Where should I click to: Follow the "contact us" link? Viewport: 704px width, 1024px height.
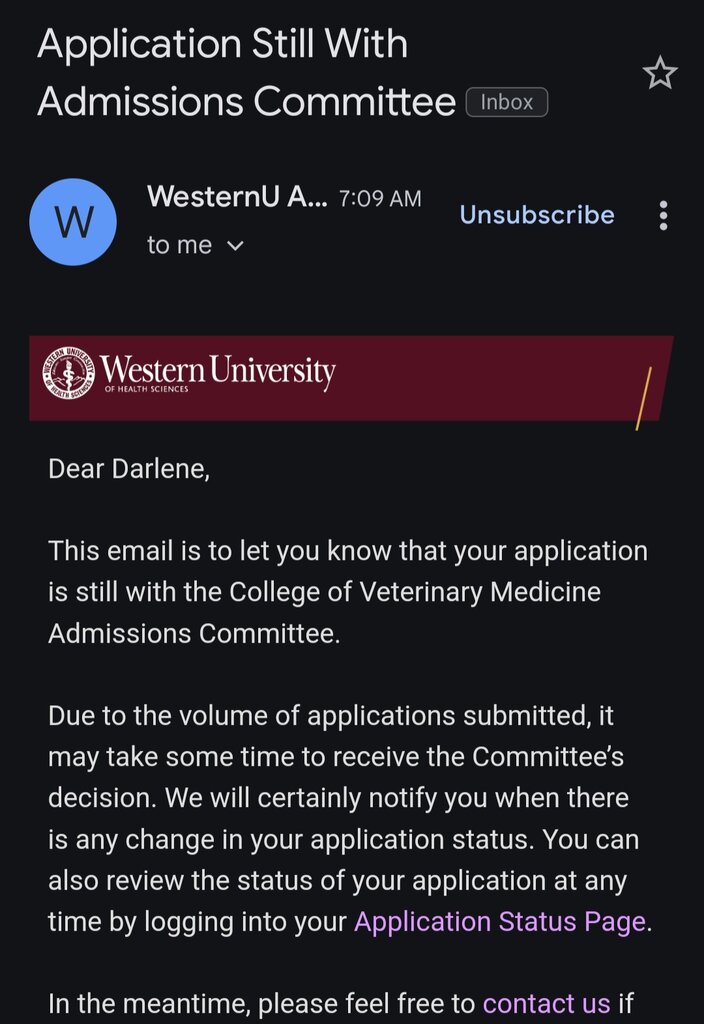point(546,1003)
